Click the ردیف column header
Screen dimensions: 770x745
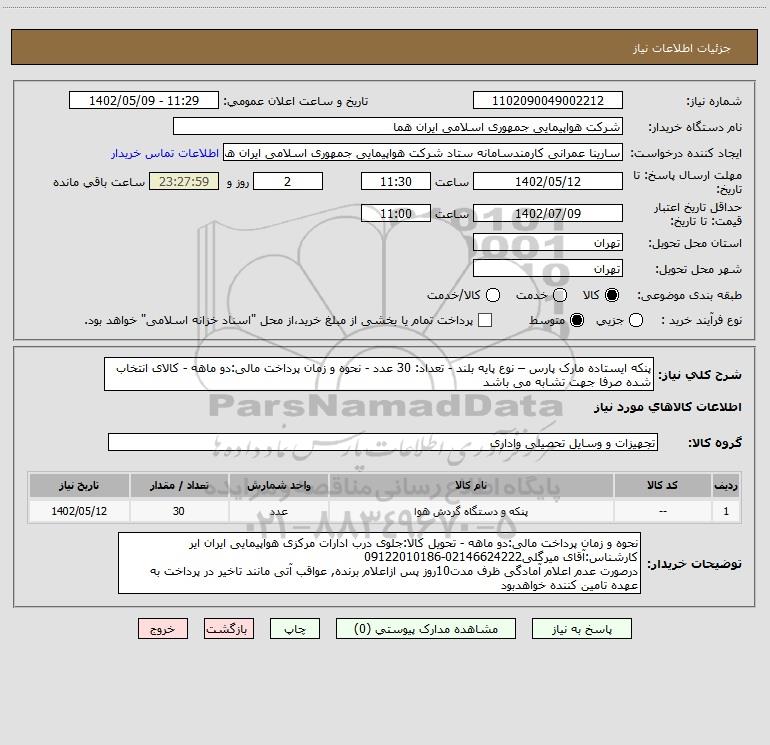(726, 485)
